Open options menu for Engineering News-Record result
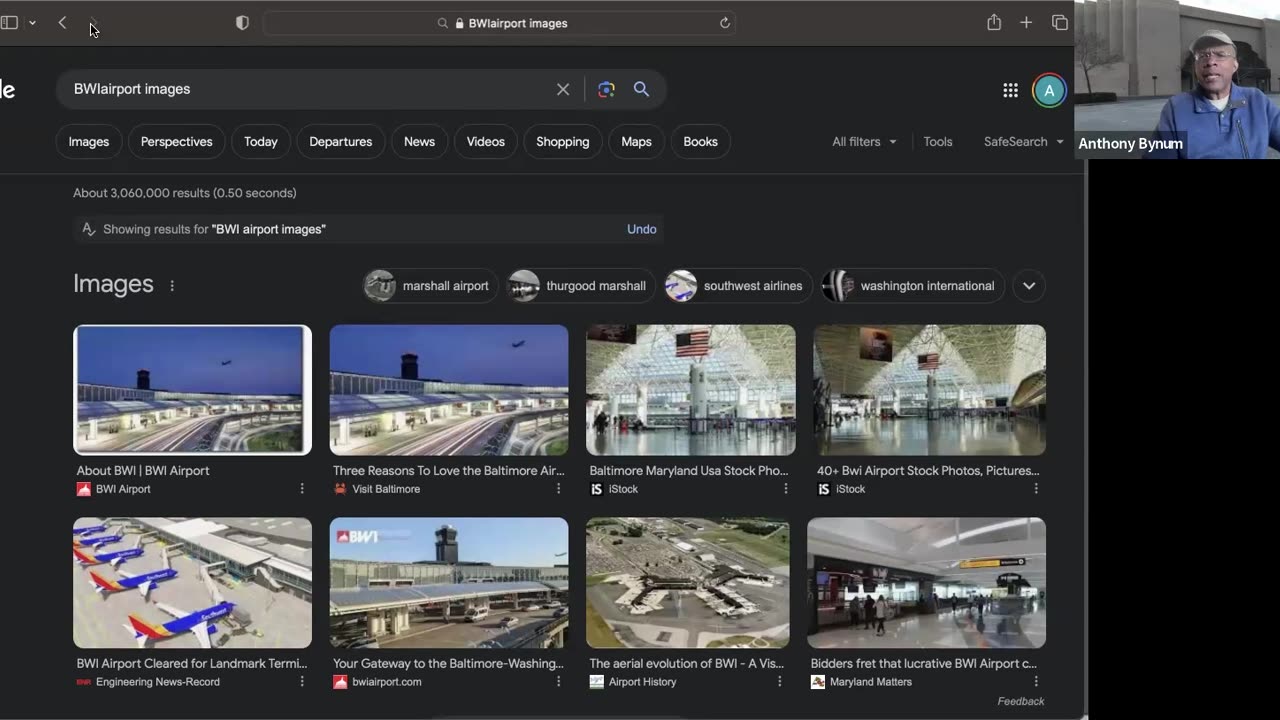 [x=302, y=682]
